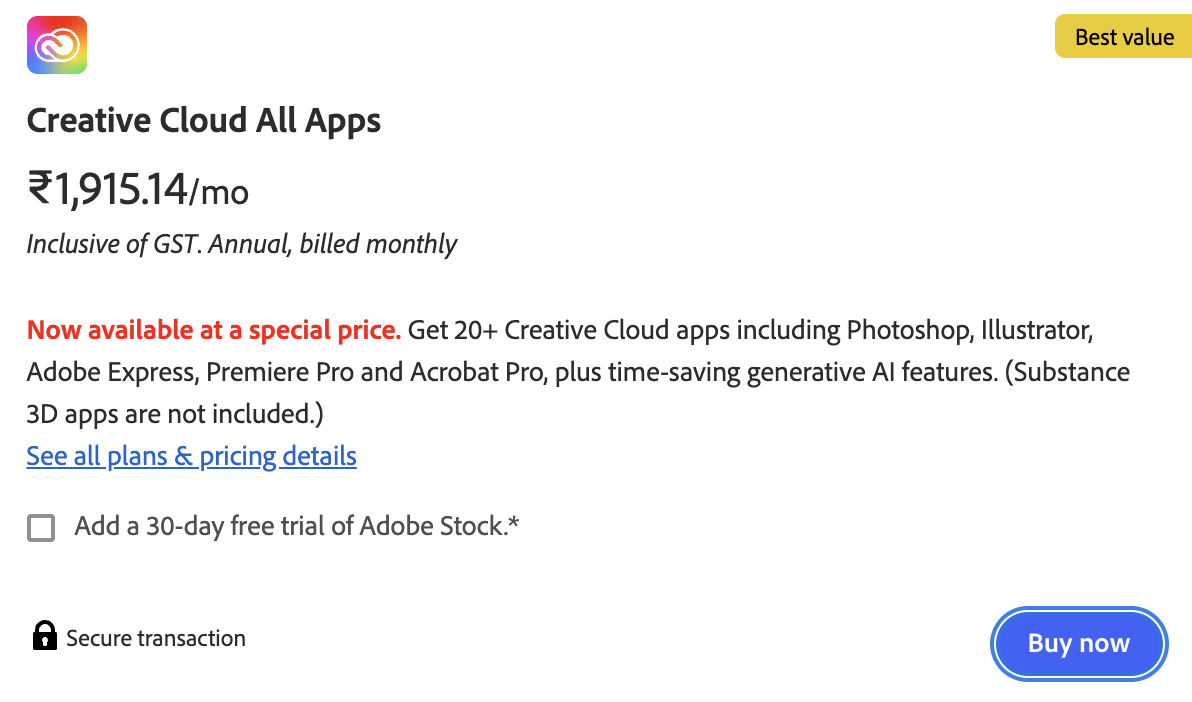1192x702 pixels.
Task: Click the black padlock icon
Action: pos(44,637)
